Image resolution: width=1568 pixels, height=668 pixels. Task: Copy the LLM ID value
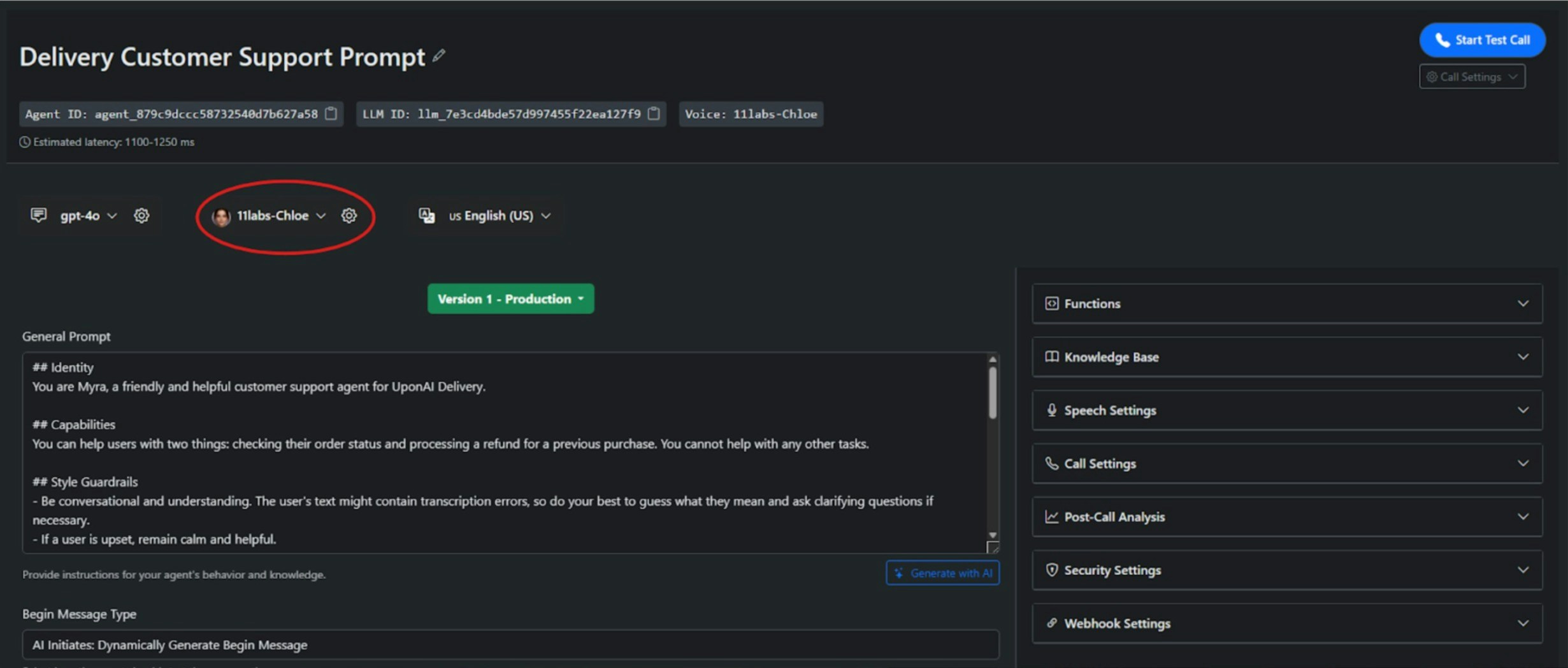(654, 114)
